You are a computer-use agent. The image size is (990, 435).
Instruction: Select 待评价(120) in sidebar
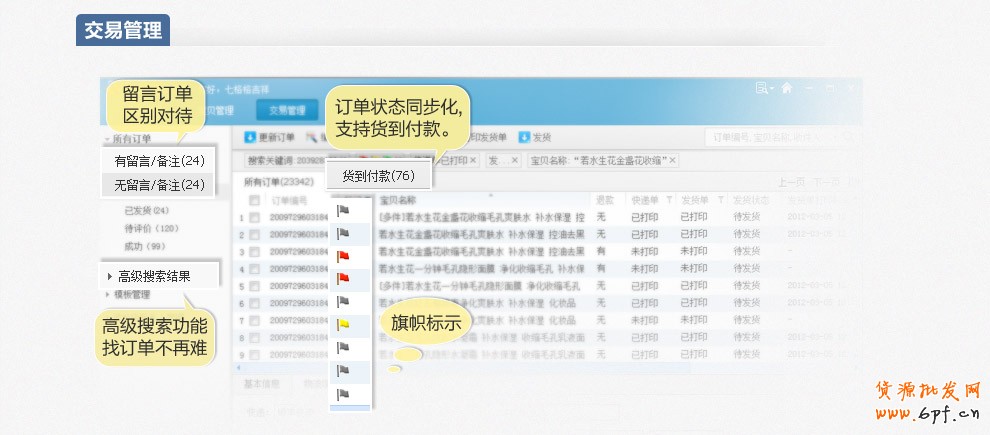pos(152,228)
